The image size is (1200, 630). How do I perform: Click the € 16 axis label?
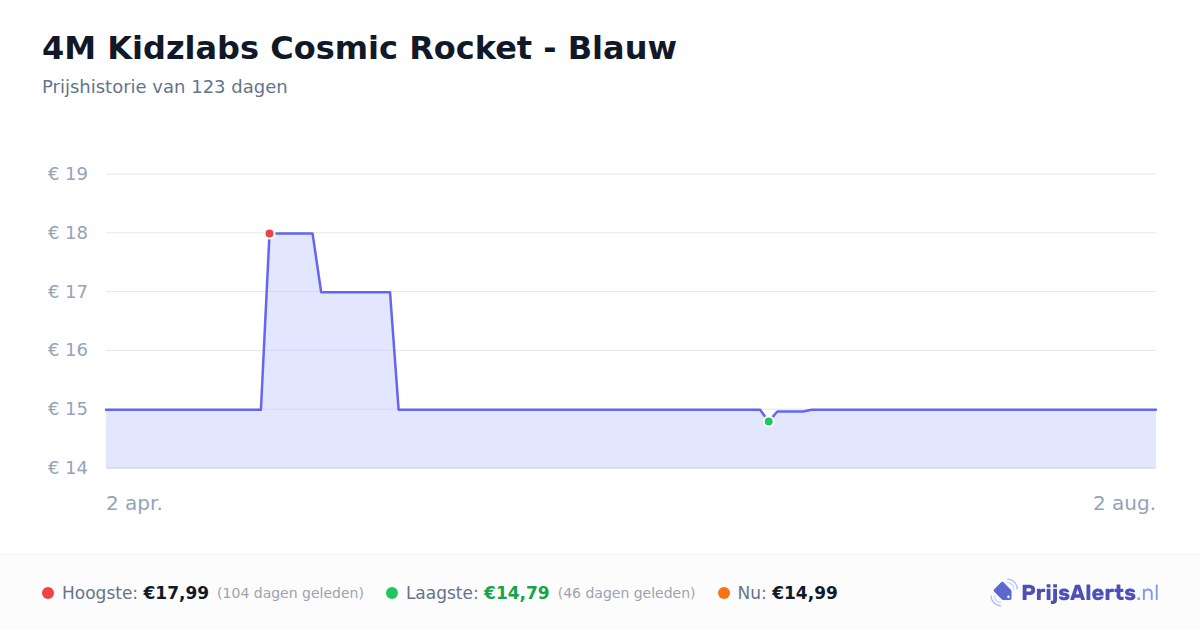(68, 350)
